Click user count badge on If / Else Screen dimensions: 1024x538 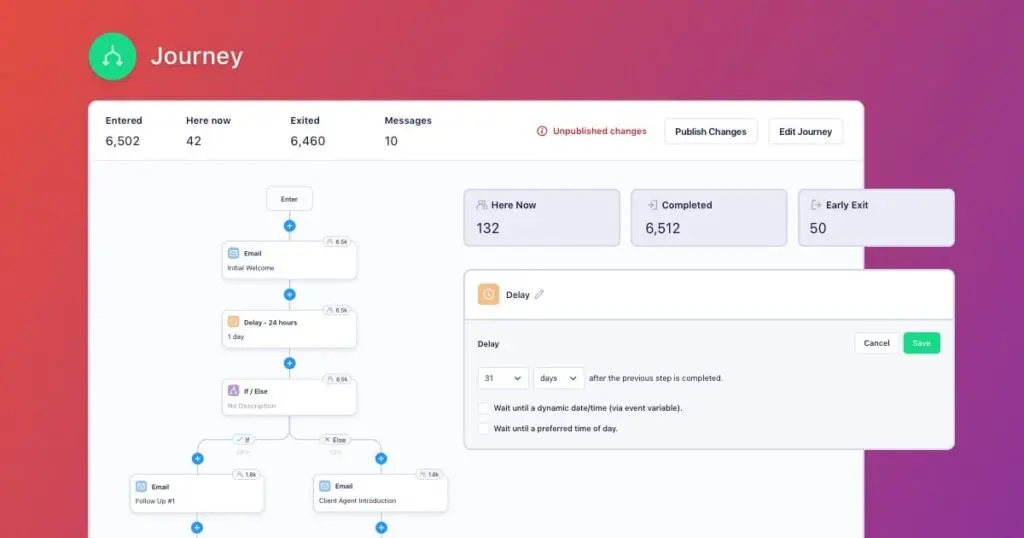tap(337, 379)
